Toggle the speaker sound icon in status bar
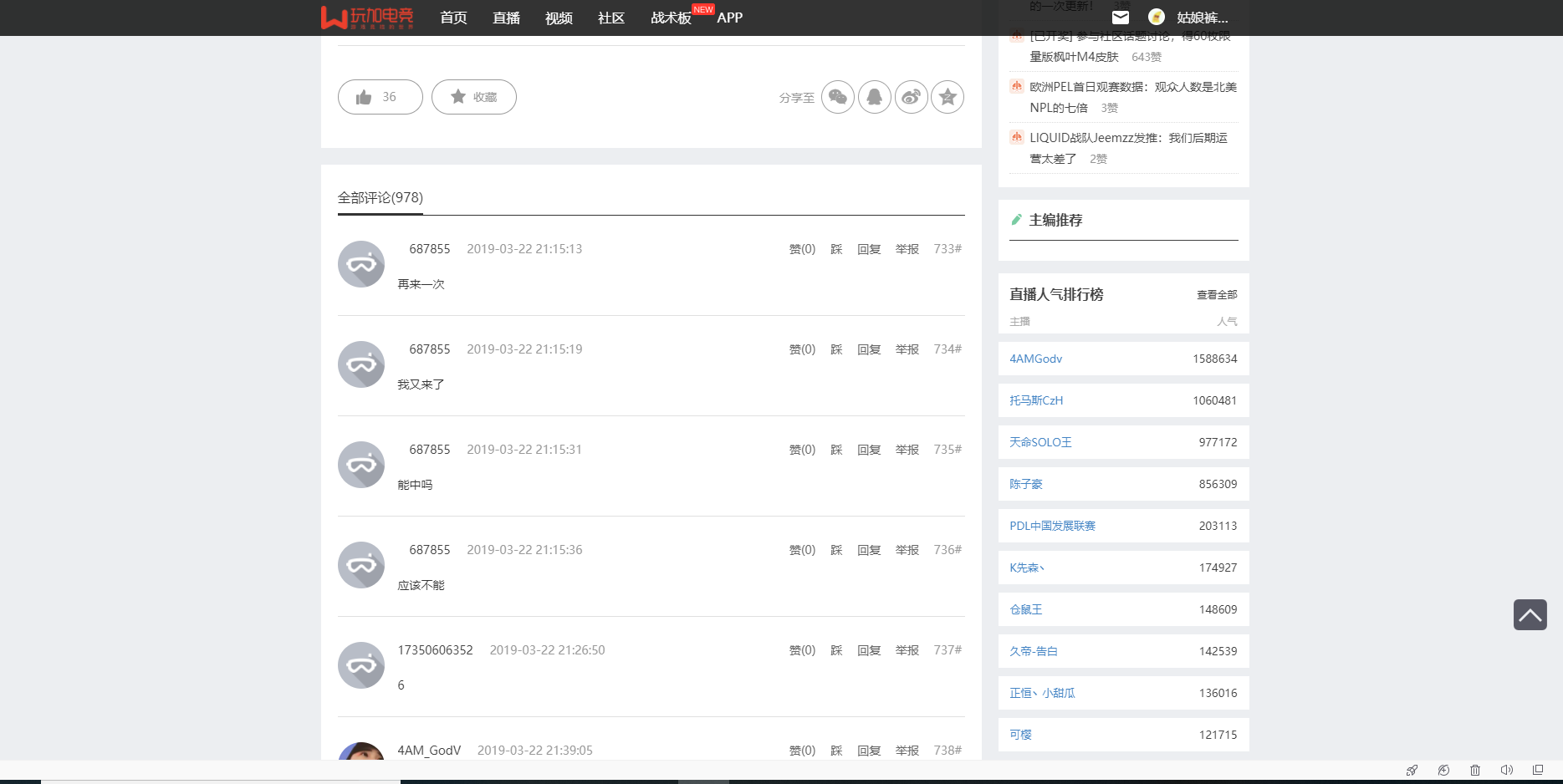The width and height of the screenshot is (1563, 784). point(1507,770)
